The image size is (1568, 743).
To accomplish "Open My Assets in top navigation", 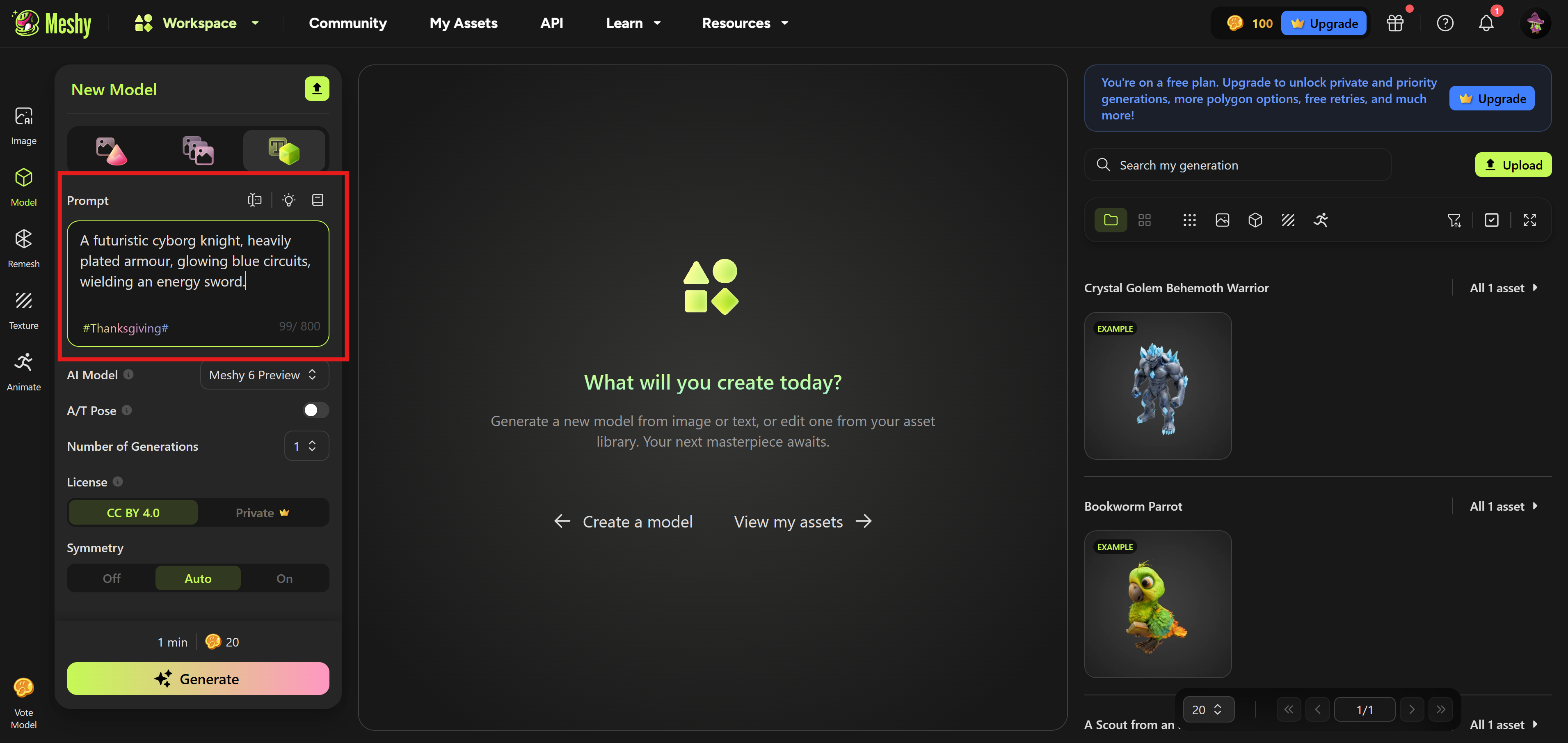I will (463, 23).
